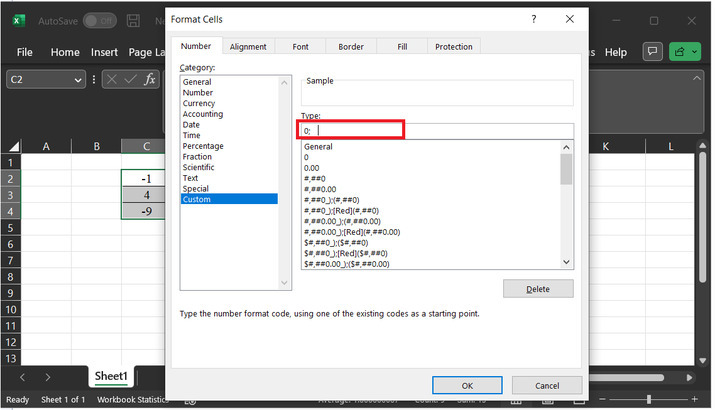Open the Comments pane icon
The image size is (715, 410).
tap(652, 52)
